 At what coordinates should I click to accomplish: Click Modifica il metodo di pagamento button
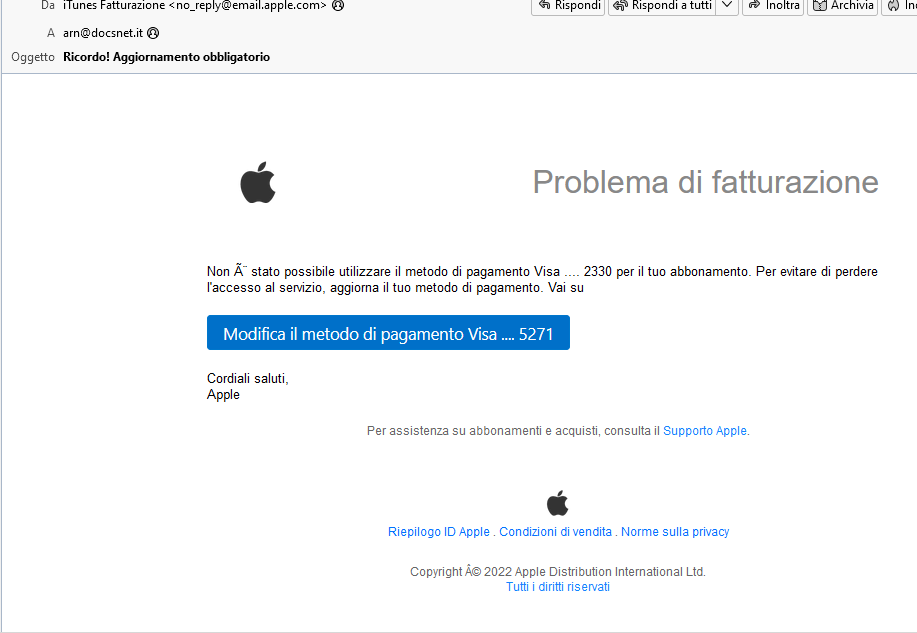tap(388, 333)
